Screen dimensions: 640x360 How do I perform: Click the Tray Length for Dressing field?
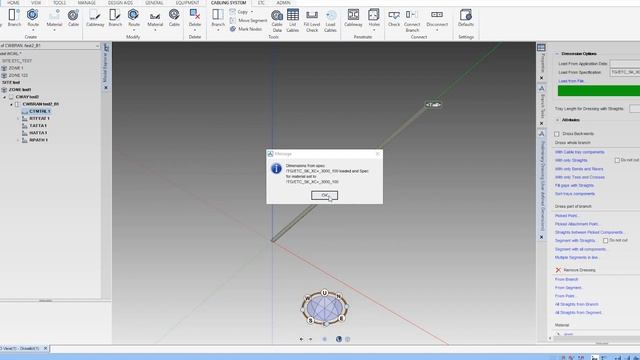(634, 109)
